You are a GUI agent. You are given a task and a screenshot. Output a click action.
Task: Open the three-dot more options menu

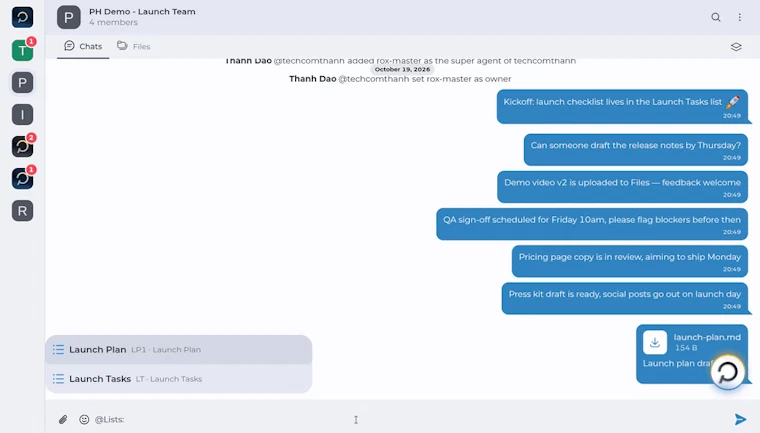pos(740,17)
